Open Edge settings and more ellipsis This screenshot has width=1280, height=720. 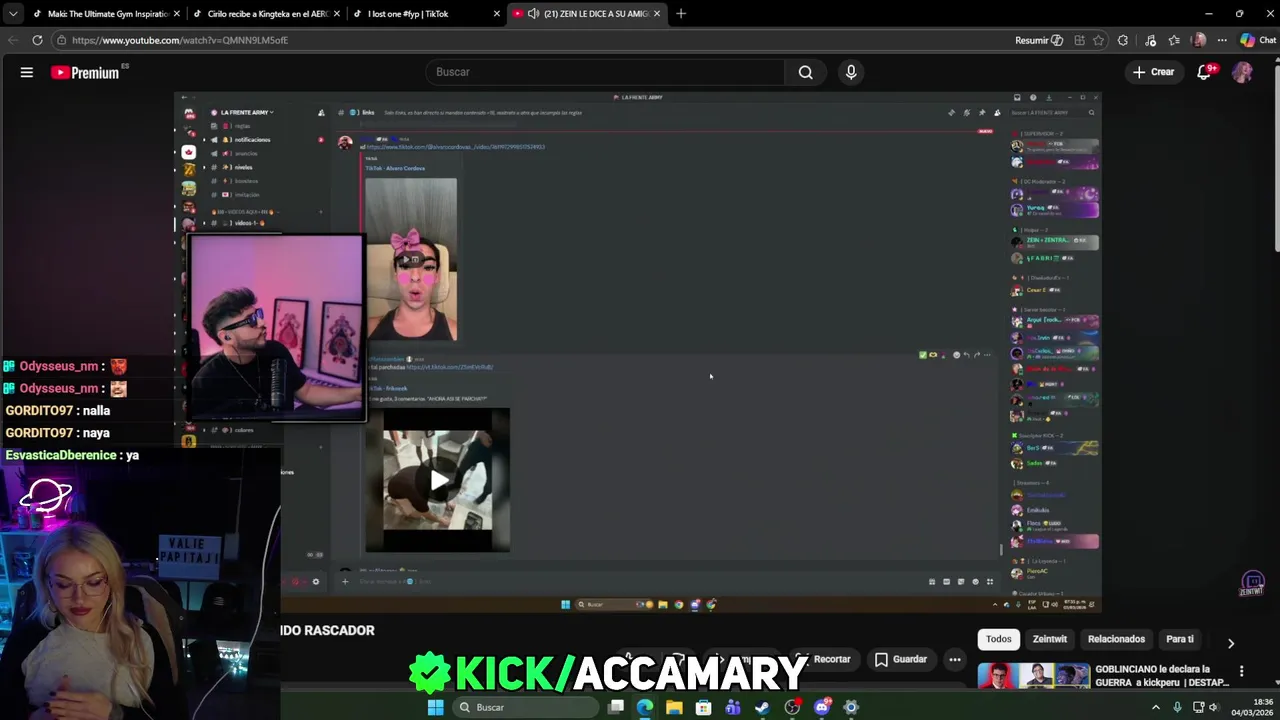1222,40
